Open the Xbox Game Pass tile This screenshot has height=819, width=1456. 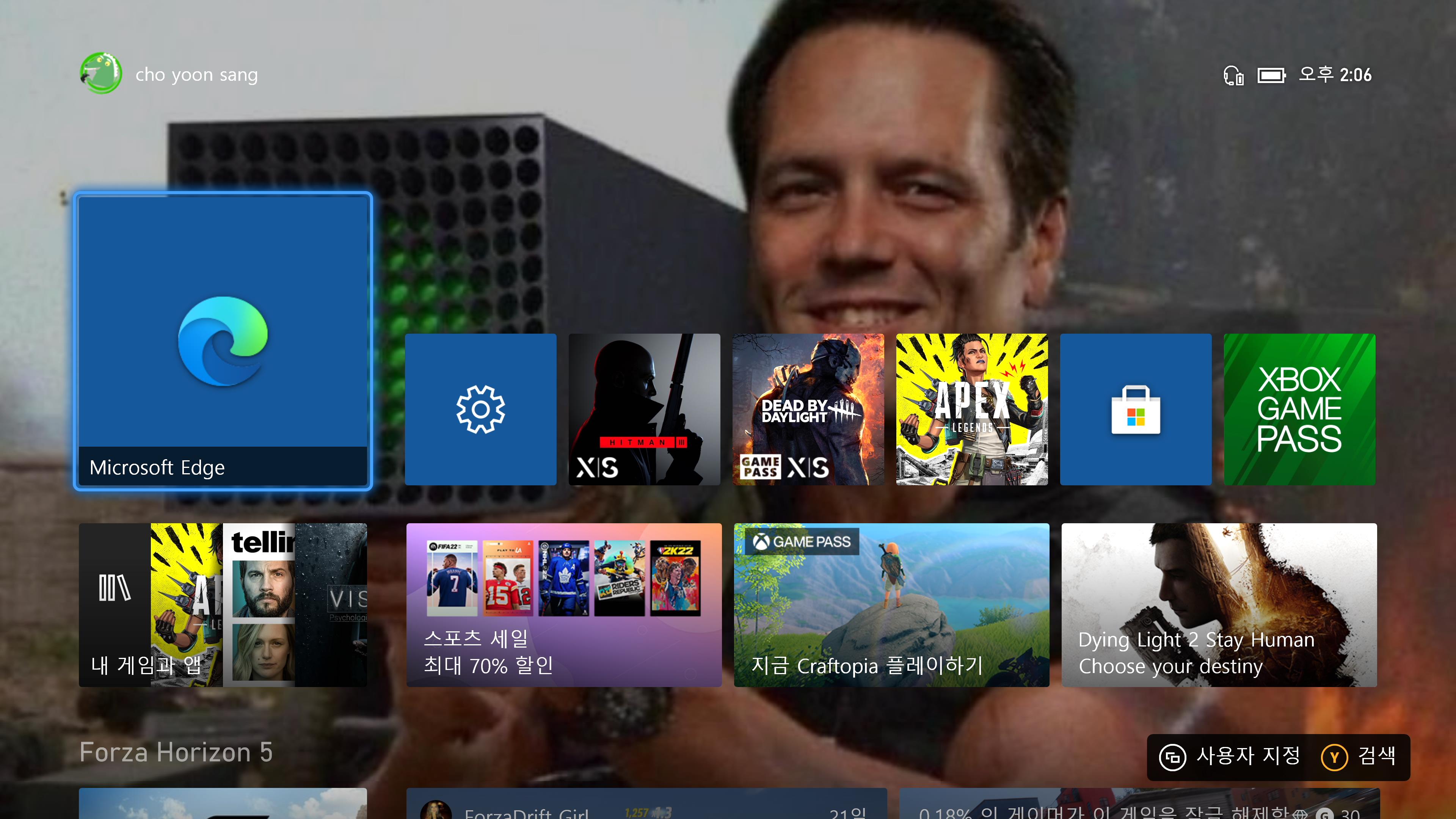tap(1299, 409)
